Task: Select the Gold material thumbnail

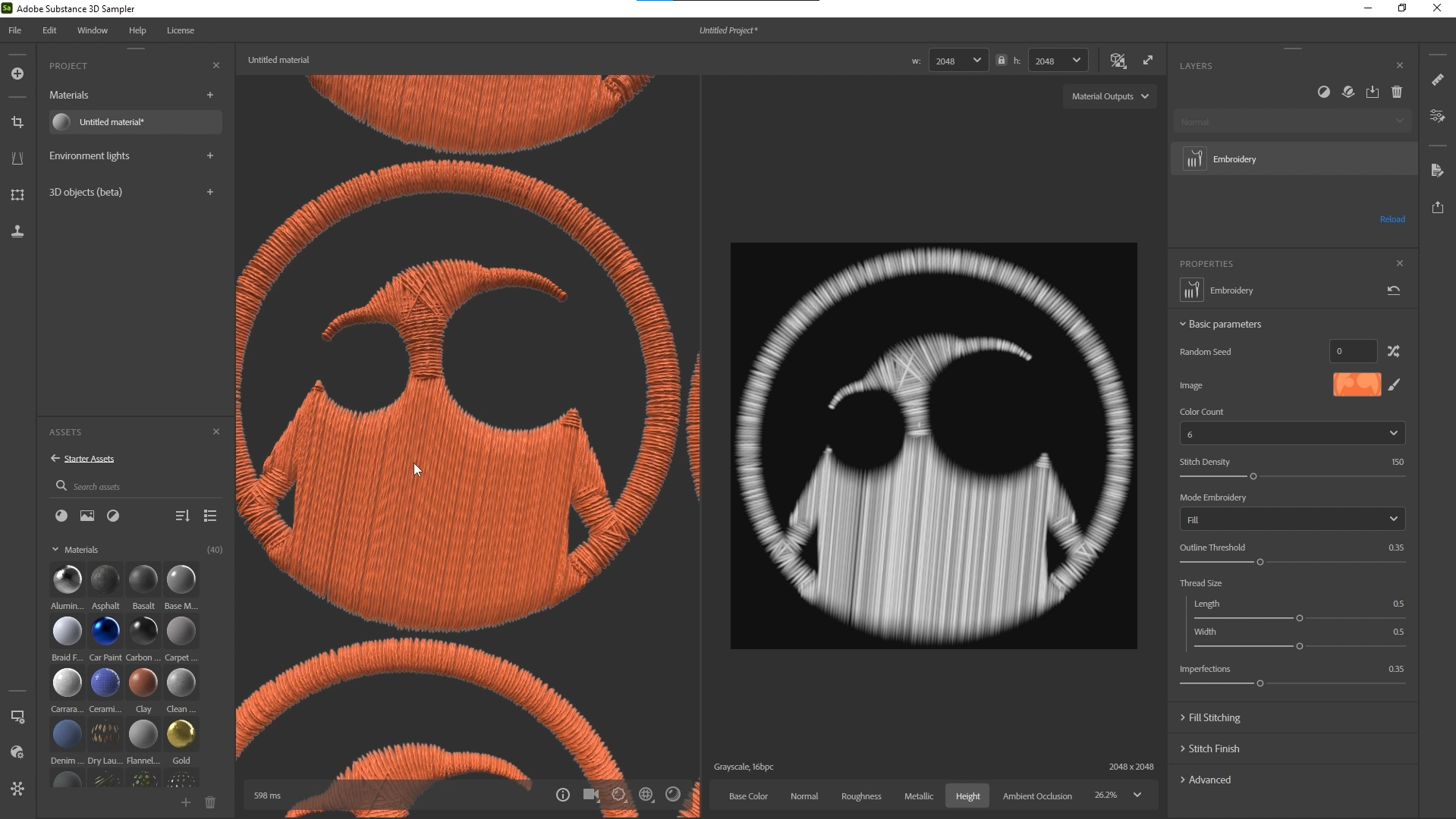Action: coord(181,734)
